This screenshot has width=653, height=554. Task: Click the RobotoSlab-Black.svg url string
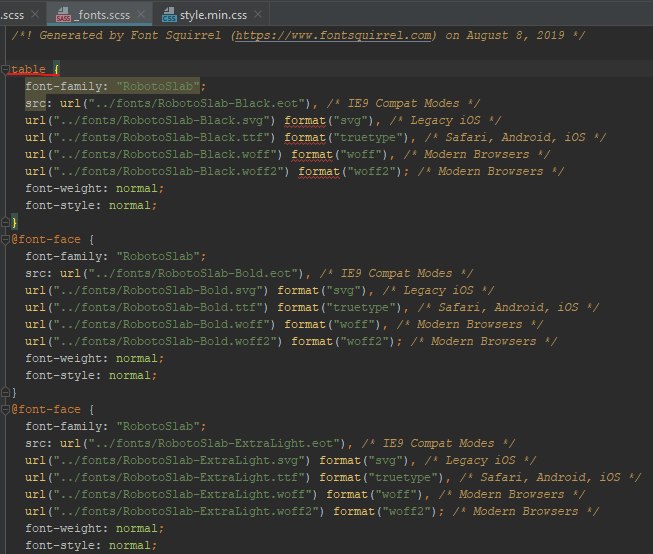(164, 120)
